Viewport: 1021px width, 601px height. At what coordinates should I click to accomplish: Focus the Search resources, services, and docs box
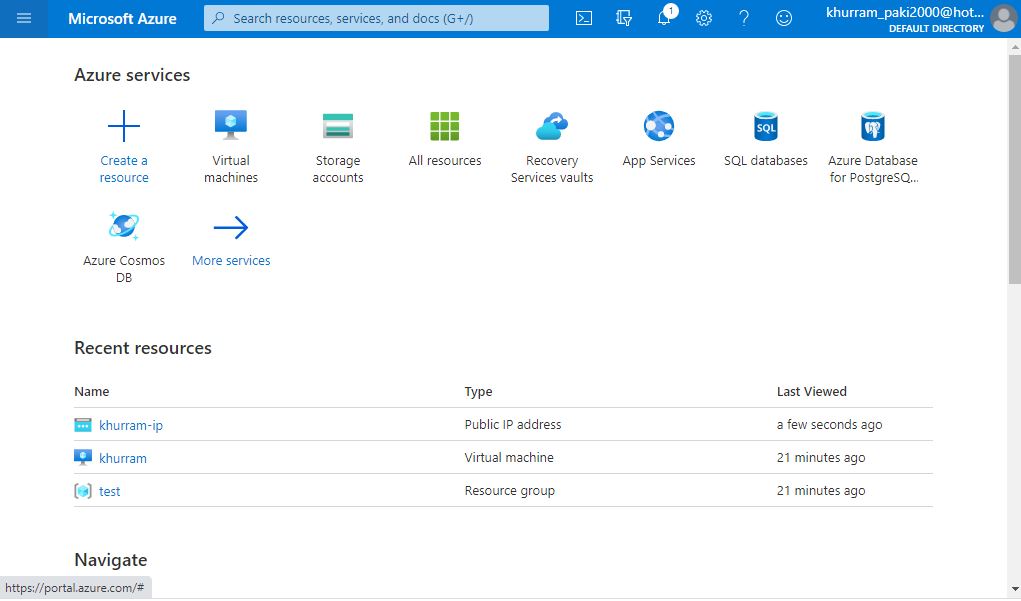point(376,18)
